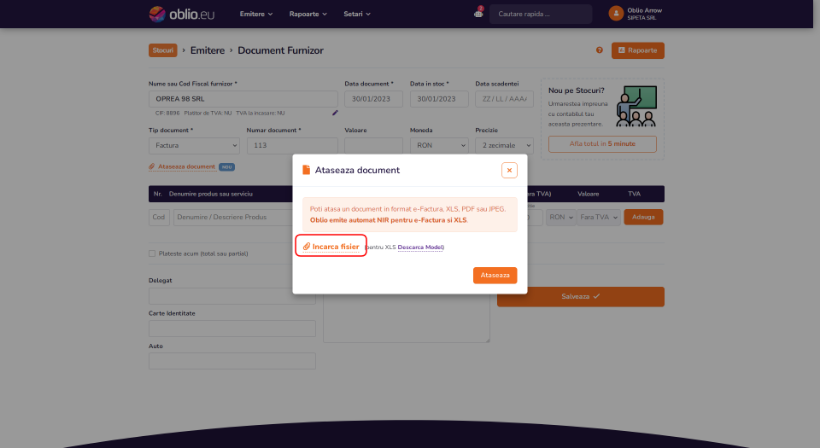This screenshot has width=820, height=448.
Task: Open the Emitere menu
Action: (x=256, y=14)
